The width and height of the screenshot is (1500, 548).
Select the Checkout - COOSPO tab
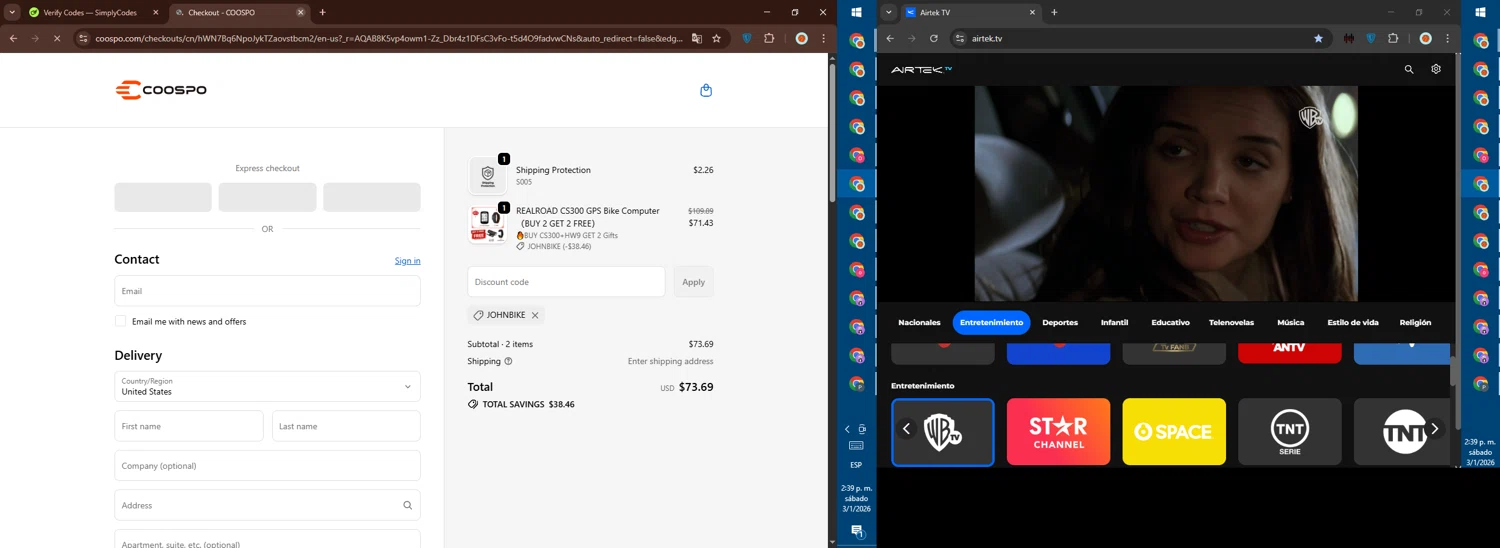point(238,12)
